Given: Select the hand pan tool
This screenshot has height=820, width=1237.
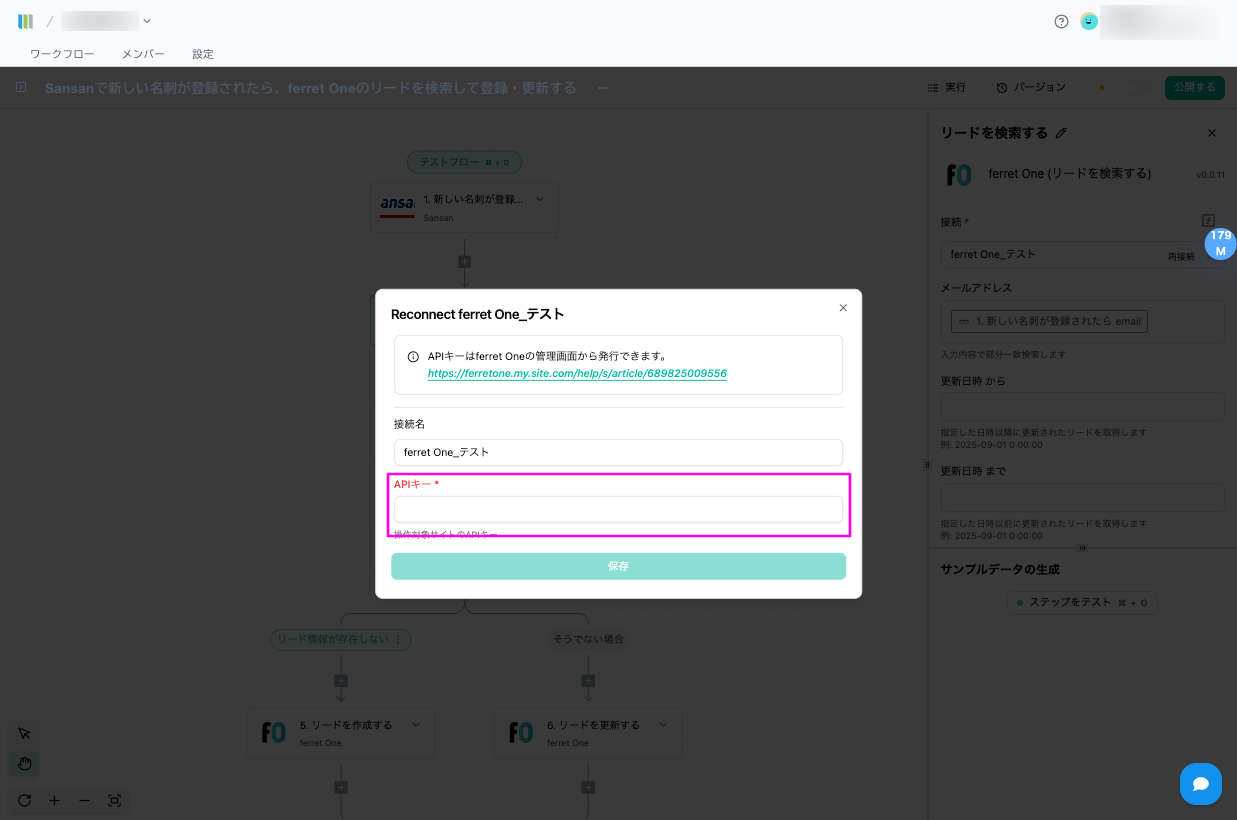Looking at the screenshot, I should (25, 764).
